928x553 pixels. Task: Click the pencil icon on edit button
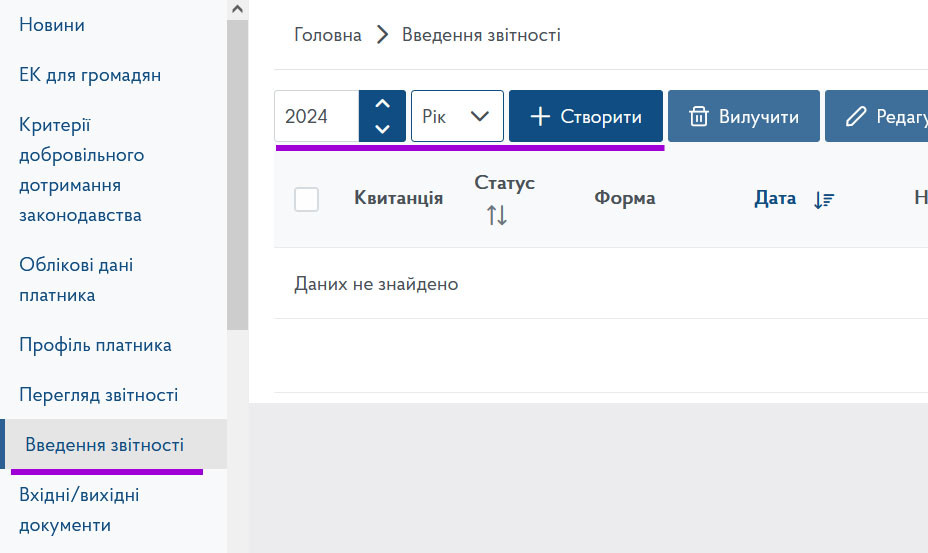pyautogui.click(x=855, y=117)
